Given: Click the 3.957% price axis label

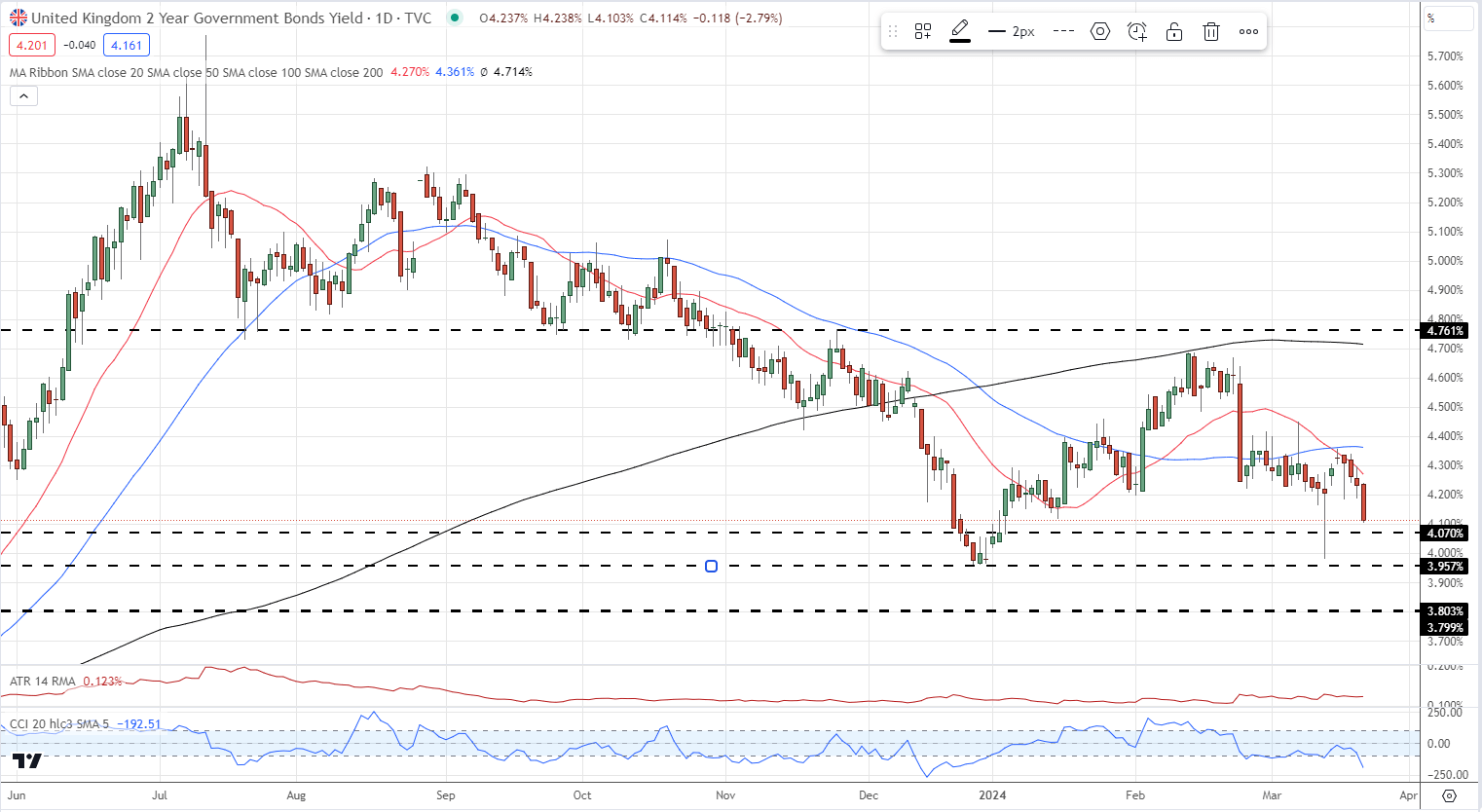Looking at the screenshot, I should coord(1445,567).
